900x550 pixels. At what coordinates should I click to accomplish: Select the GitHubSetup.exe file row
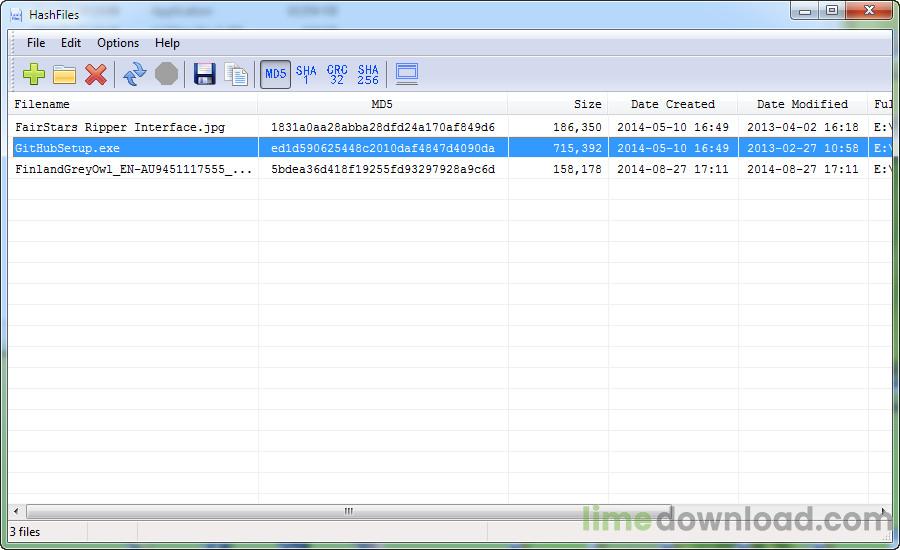(450, 148)
